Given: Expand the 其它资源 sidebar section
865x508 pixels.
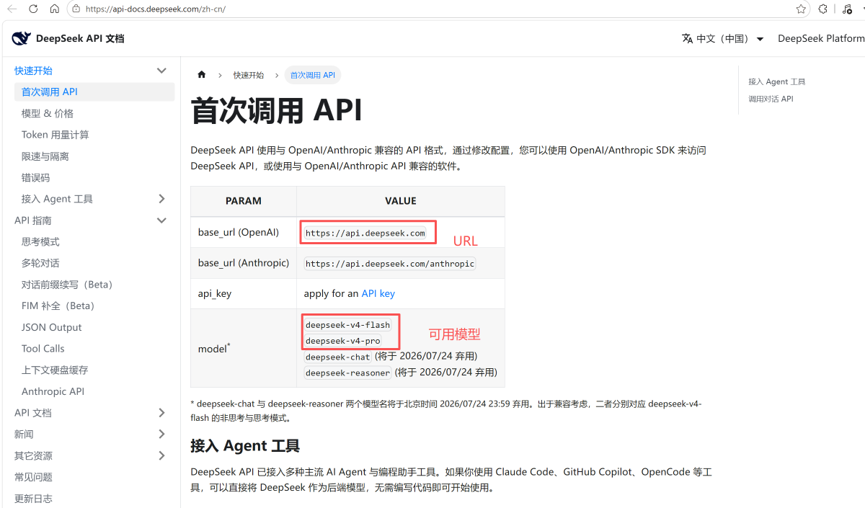Looking at the screenshot, I should (x=162, y=456).
